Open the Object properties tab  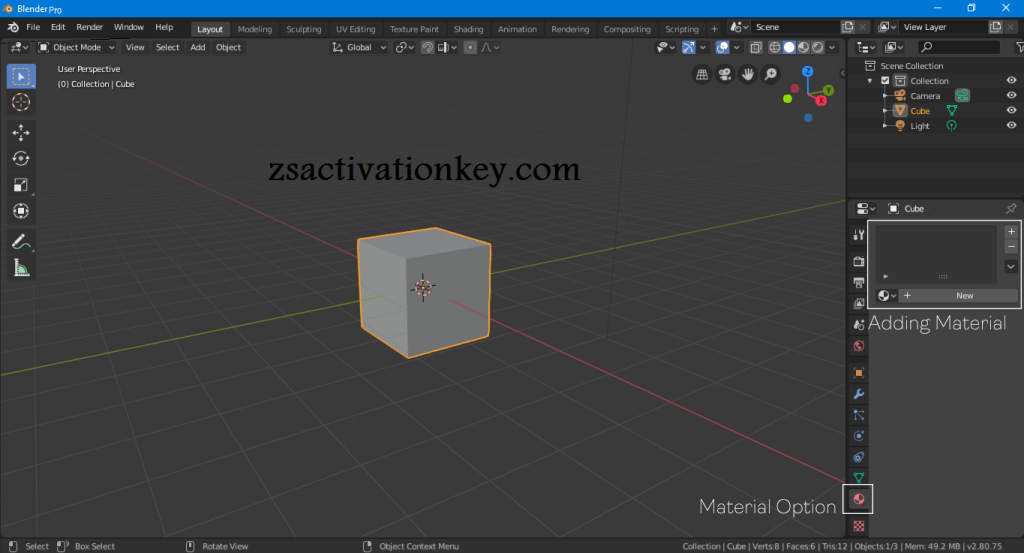pyautogui.click(x=859, y=373)
